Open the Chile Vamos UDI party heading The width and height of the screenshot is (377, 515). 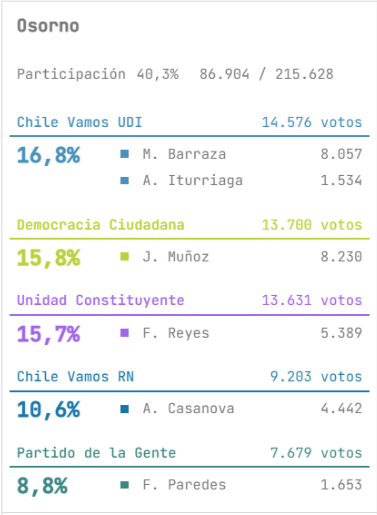(x=80, y=122)
